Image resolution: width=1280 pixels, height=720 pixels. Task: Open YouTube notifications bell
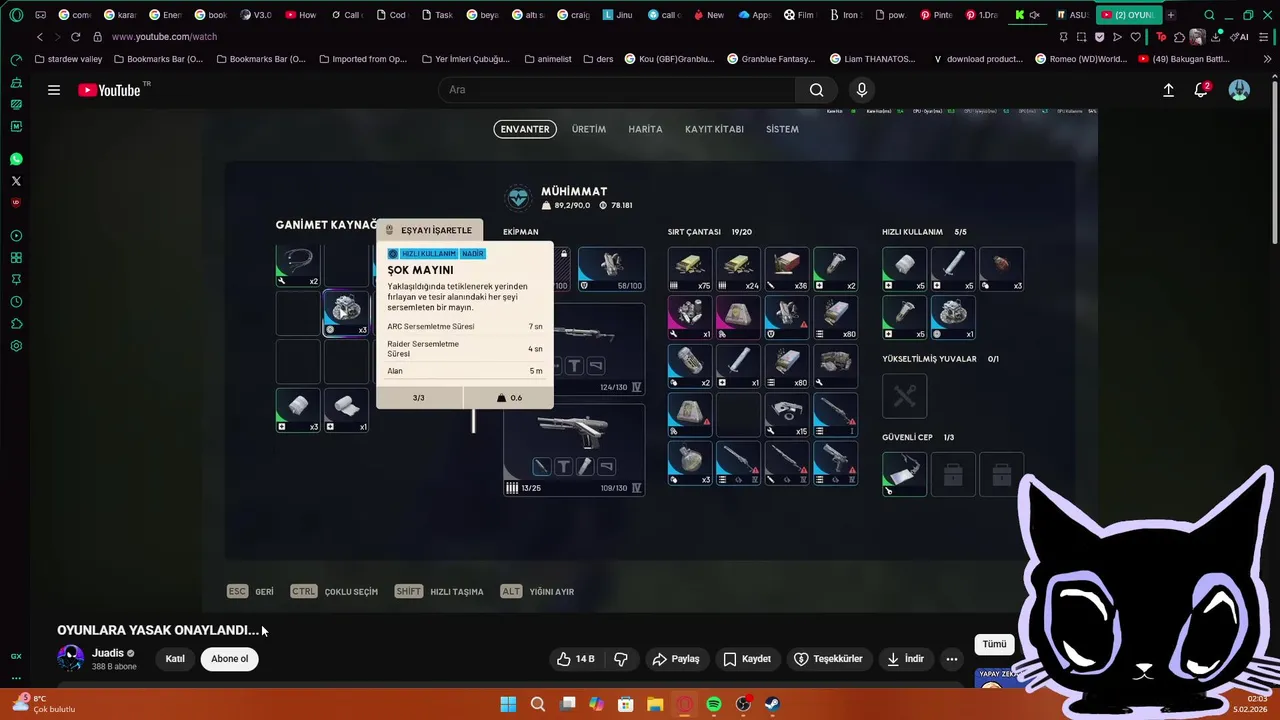tap(1201, 90)
